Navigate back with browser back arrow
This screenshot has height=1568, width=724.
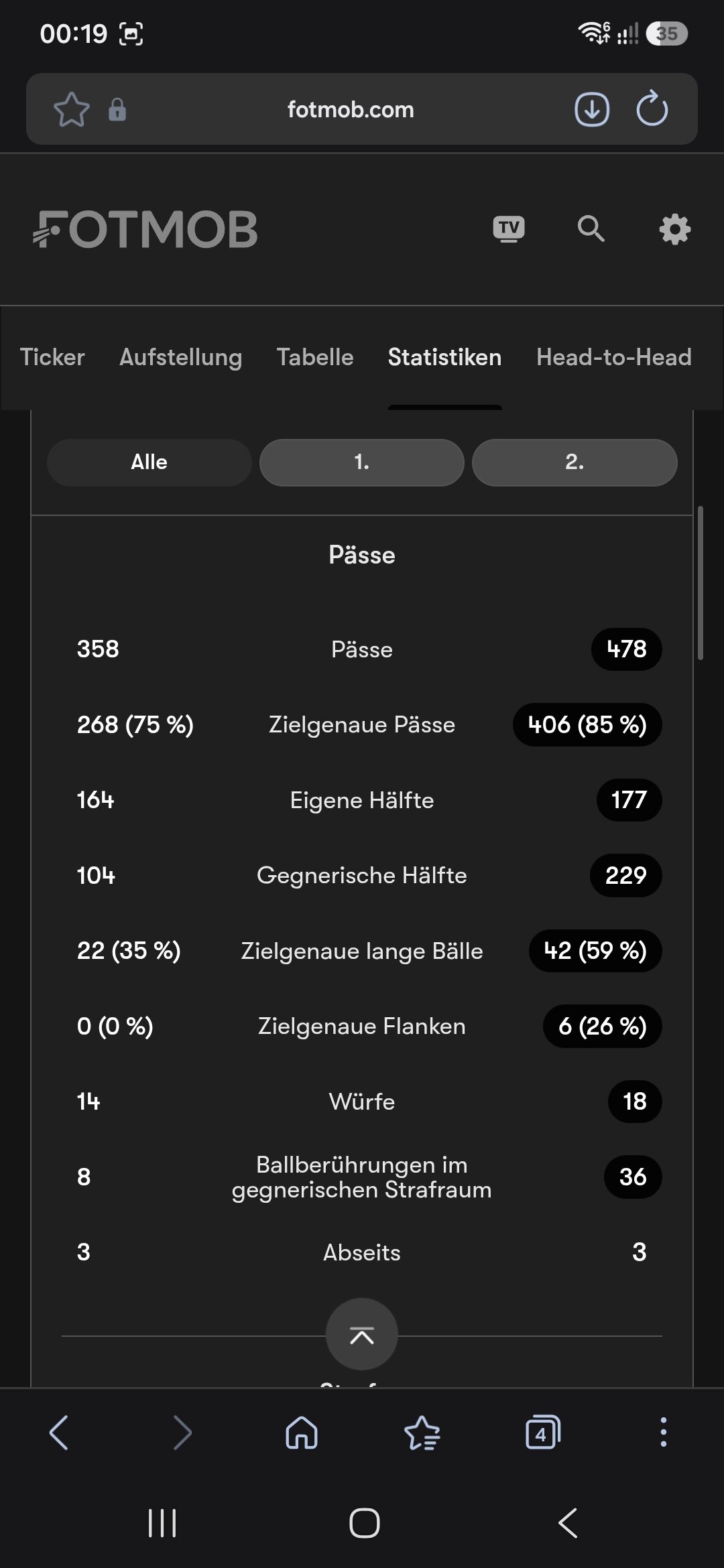point(59,1433)
